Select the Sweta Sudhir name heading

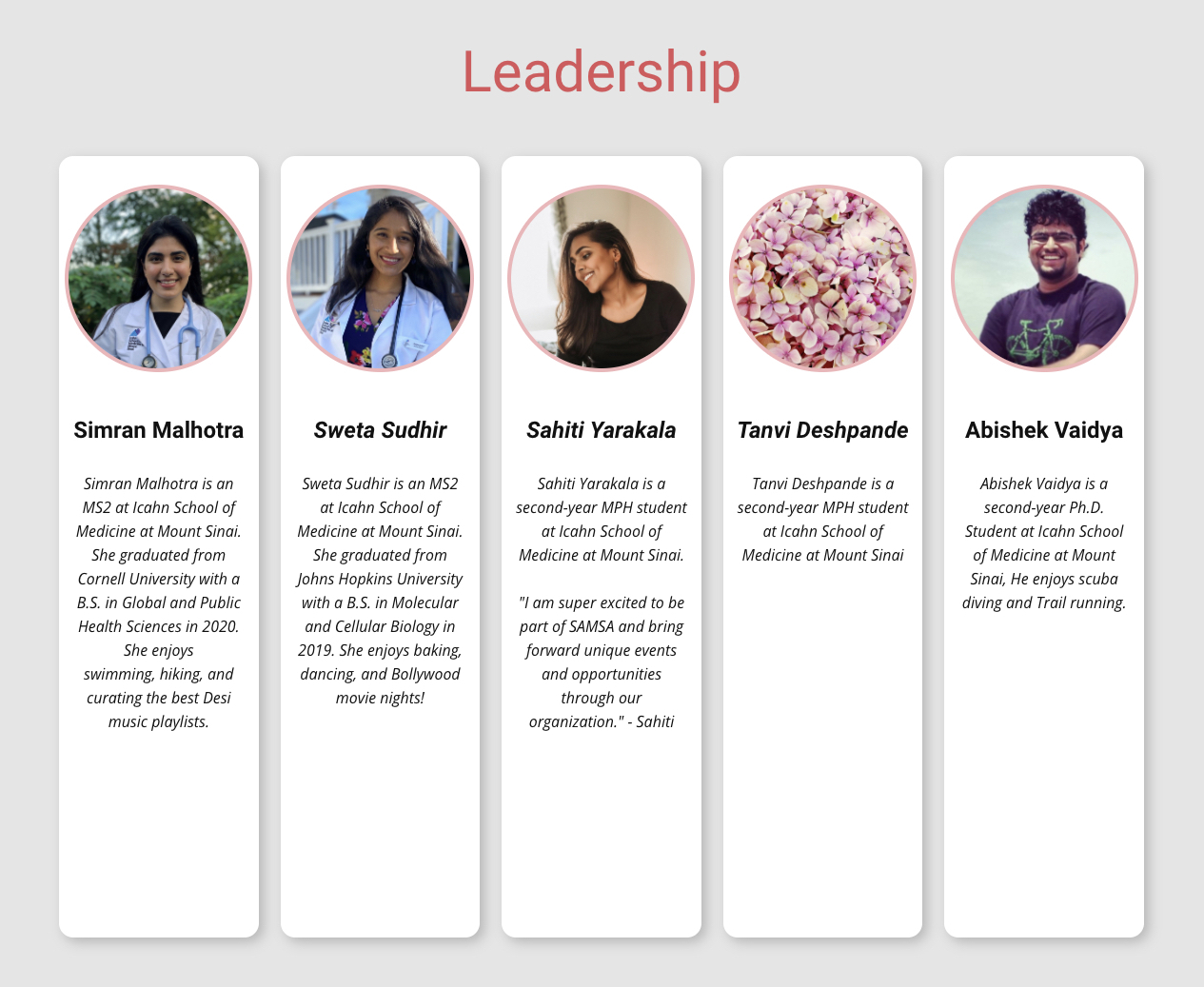[380, 430]
